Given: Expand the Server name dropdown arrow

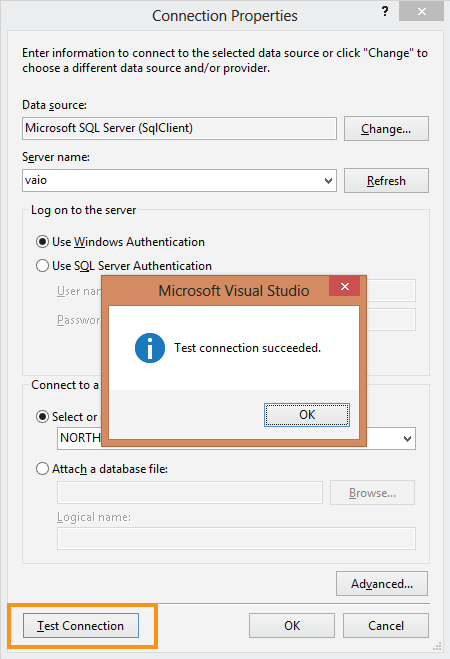Looking at the screenshot, I should coord(328,181).
